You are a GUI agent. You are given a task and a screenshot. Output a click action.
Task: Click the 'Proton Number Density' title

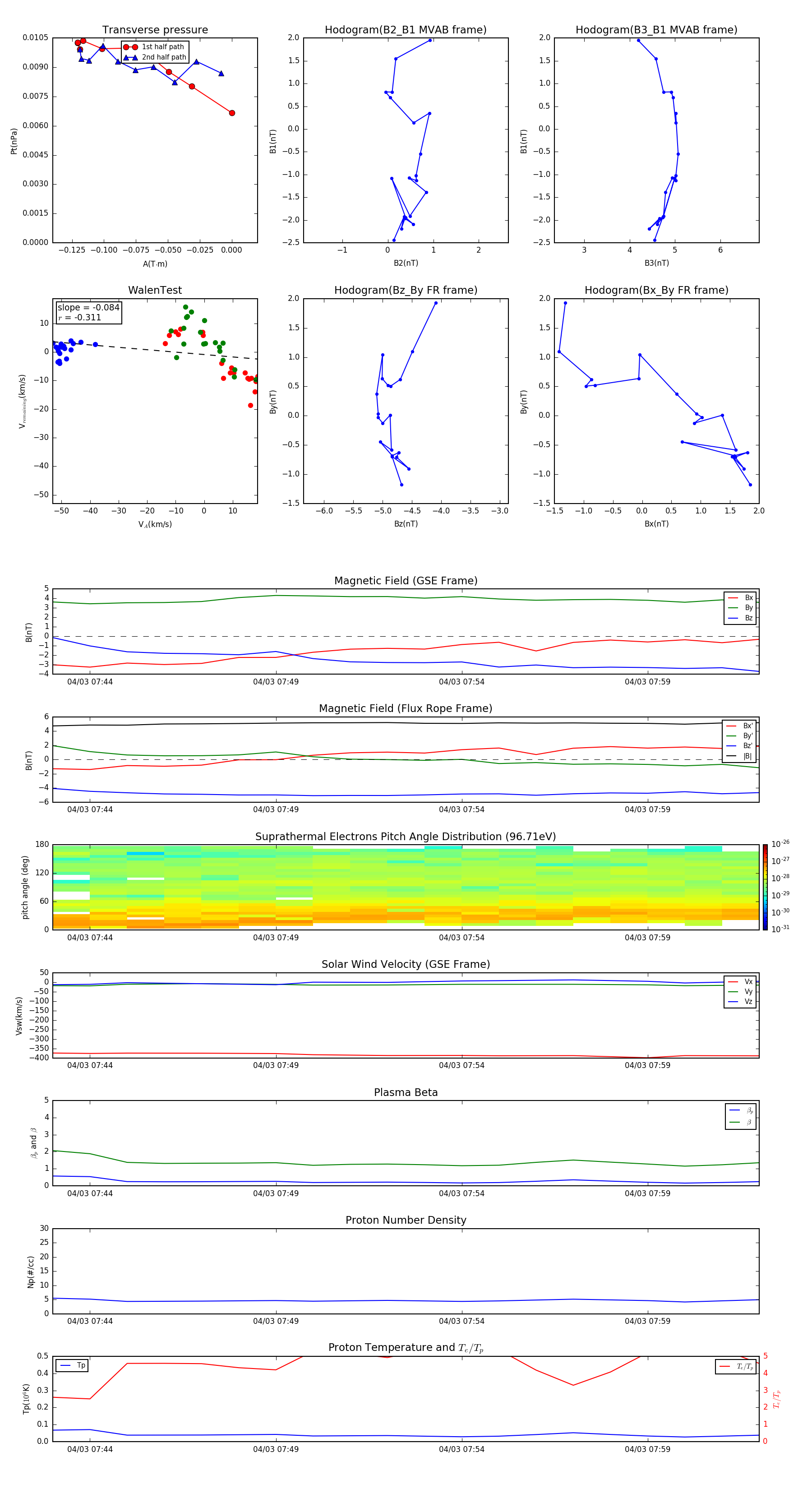click(406, 1220)
